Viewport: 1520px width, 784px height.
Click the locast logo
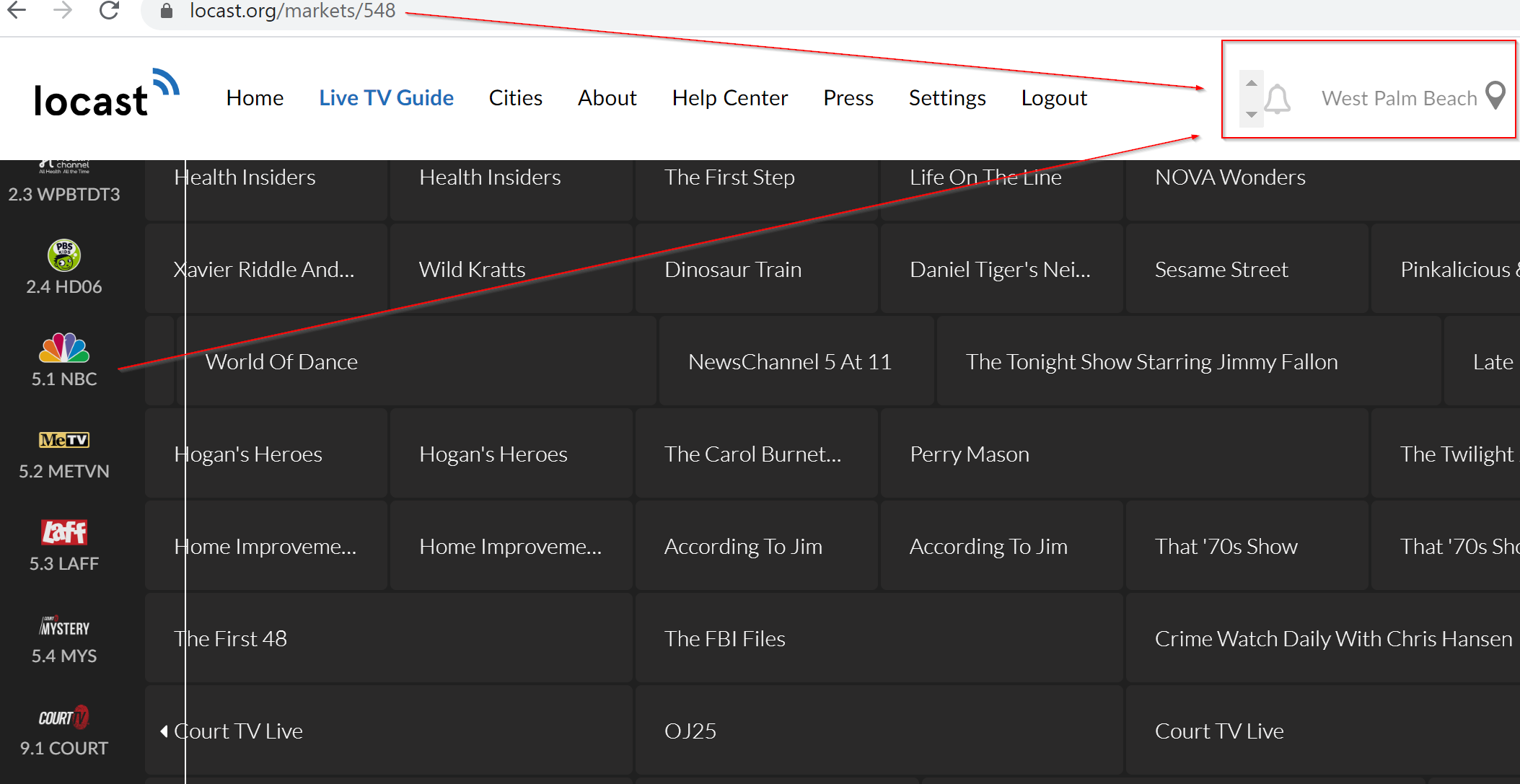click(x=106, y=94)
